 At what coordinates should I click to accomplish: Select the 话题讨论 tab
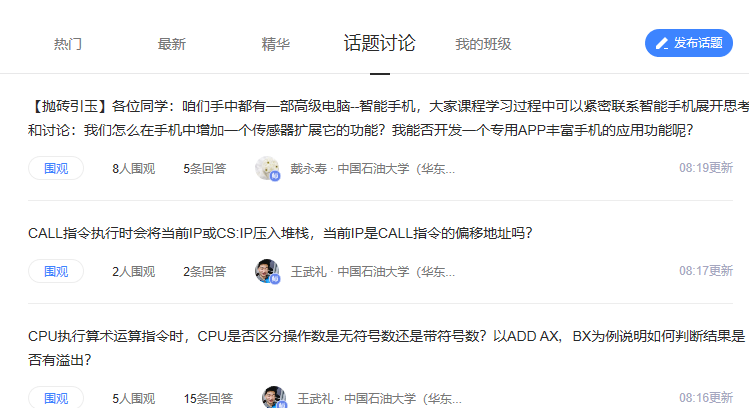coord(380,43)
